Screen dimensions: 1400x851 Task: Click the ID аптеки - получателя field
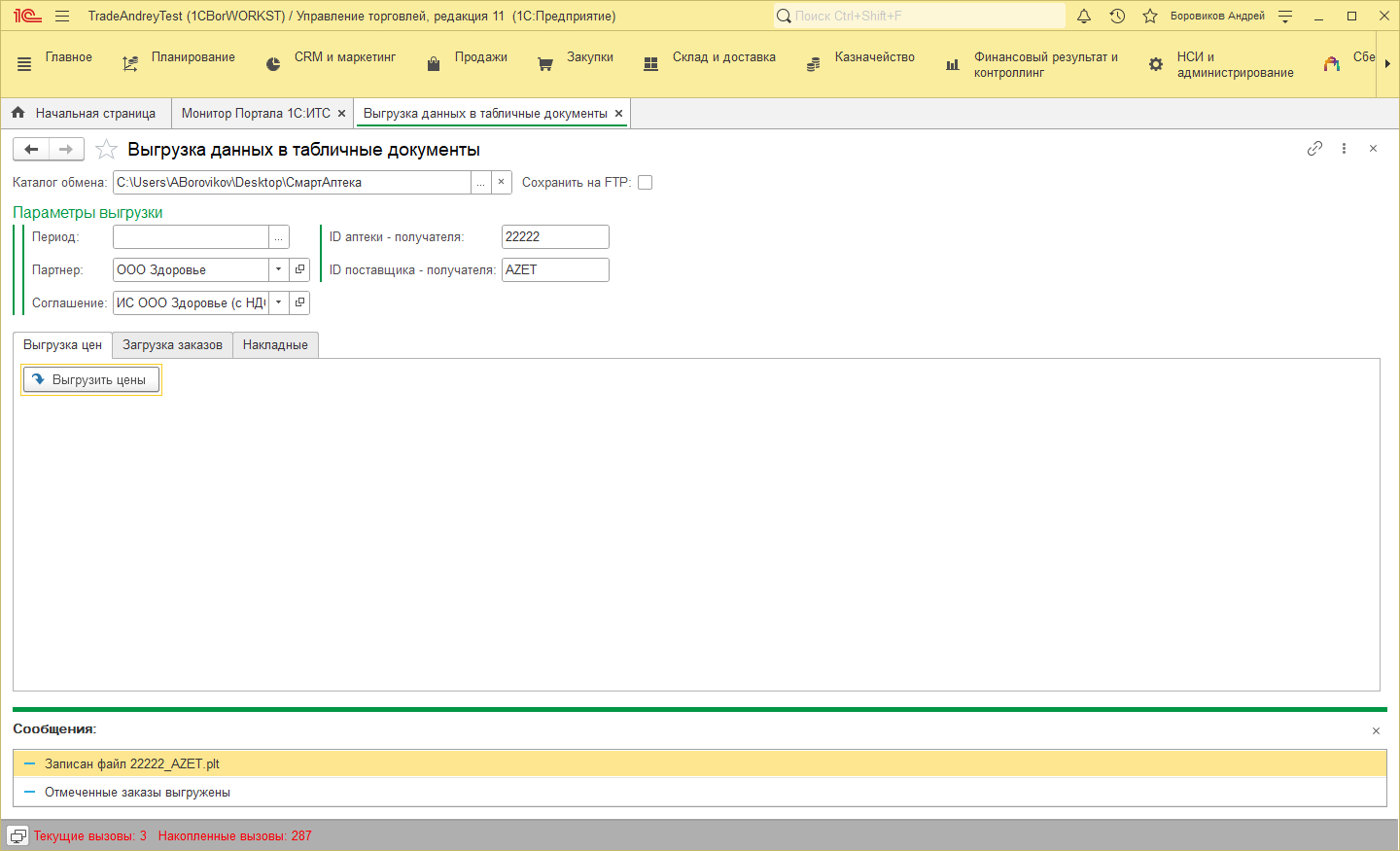554,236
